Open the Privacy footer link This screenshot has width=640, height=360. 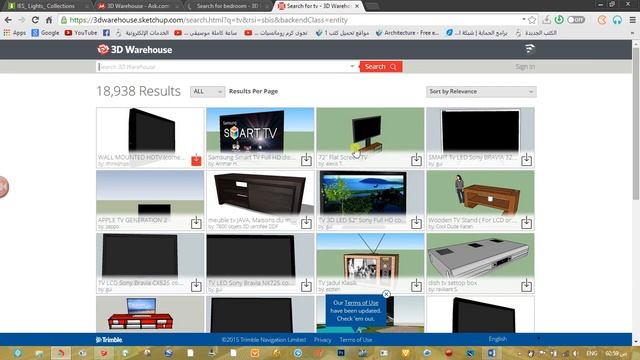tap(322, 340)
